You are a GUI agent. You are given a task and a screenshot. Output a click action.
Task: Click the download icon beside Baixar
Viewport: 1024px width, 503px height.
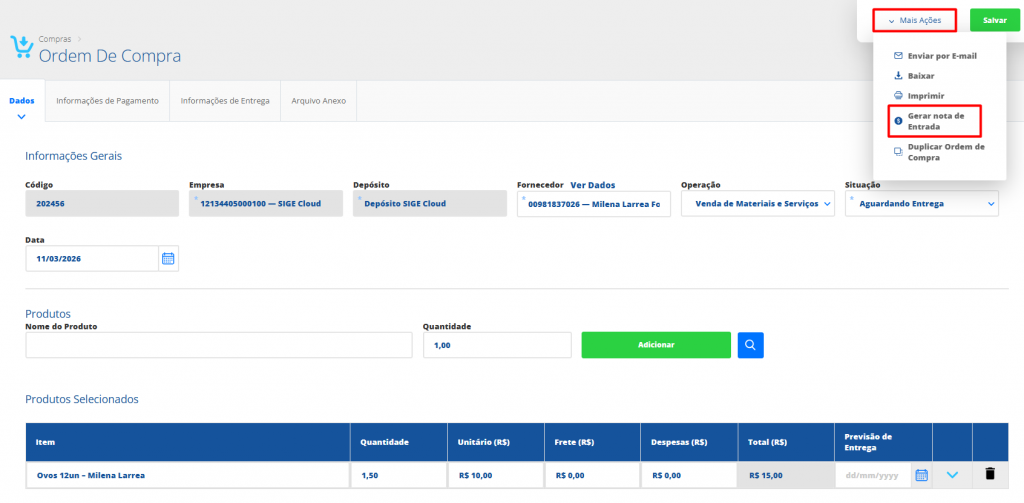click(898, 76)
